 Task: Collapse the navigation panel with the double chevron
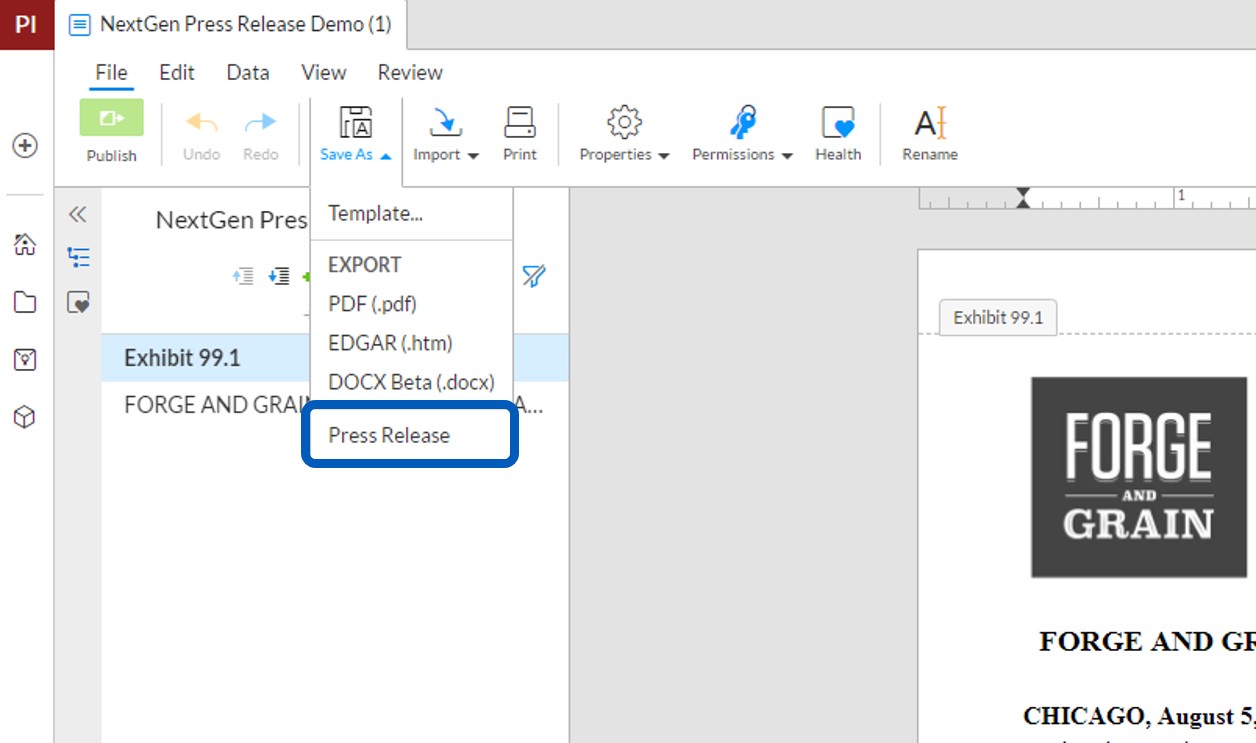click(78, 213)
